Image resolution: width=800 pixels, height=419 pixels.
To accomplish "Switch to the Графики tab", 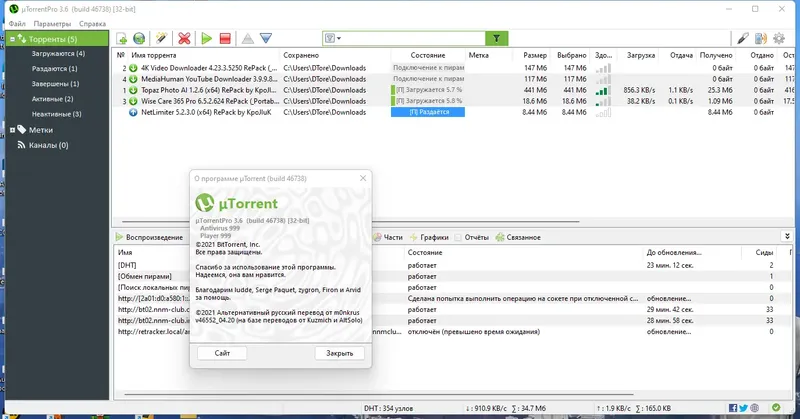I will [x=430, y=237].
